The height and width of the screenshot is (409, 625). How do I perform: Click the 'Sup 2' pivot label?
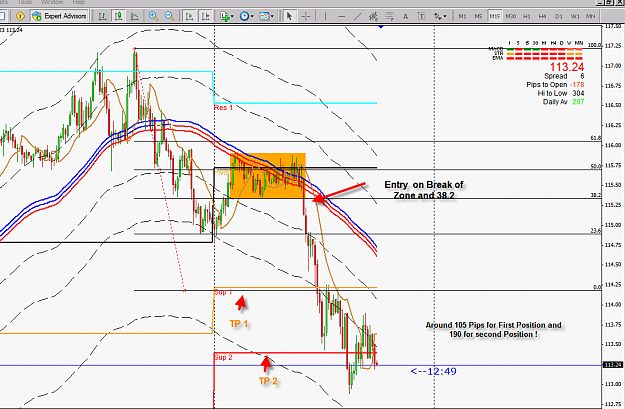[x=223, y=357]
